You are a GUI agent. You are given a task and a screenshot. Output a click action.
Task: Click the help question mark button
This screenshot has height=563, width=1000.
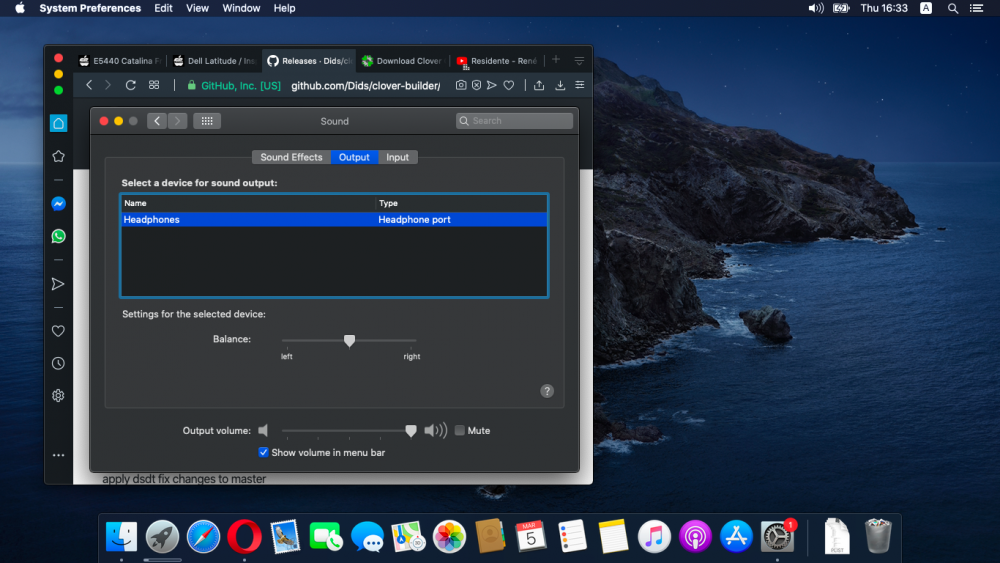(x=547, y=391)
